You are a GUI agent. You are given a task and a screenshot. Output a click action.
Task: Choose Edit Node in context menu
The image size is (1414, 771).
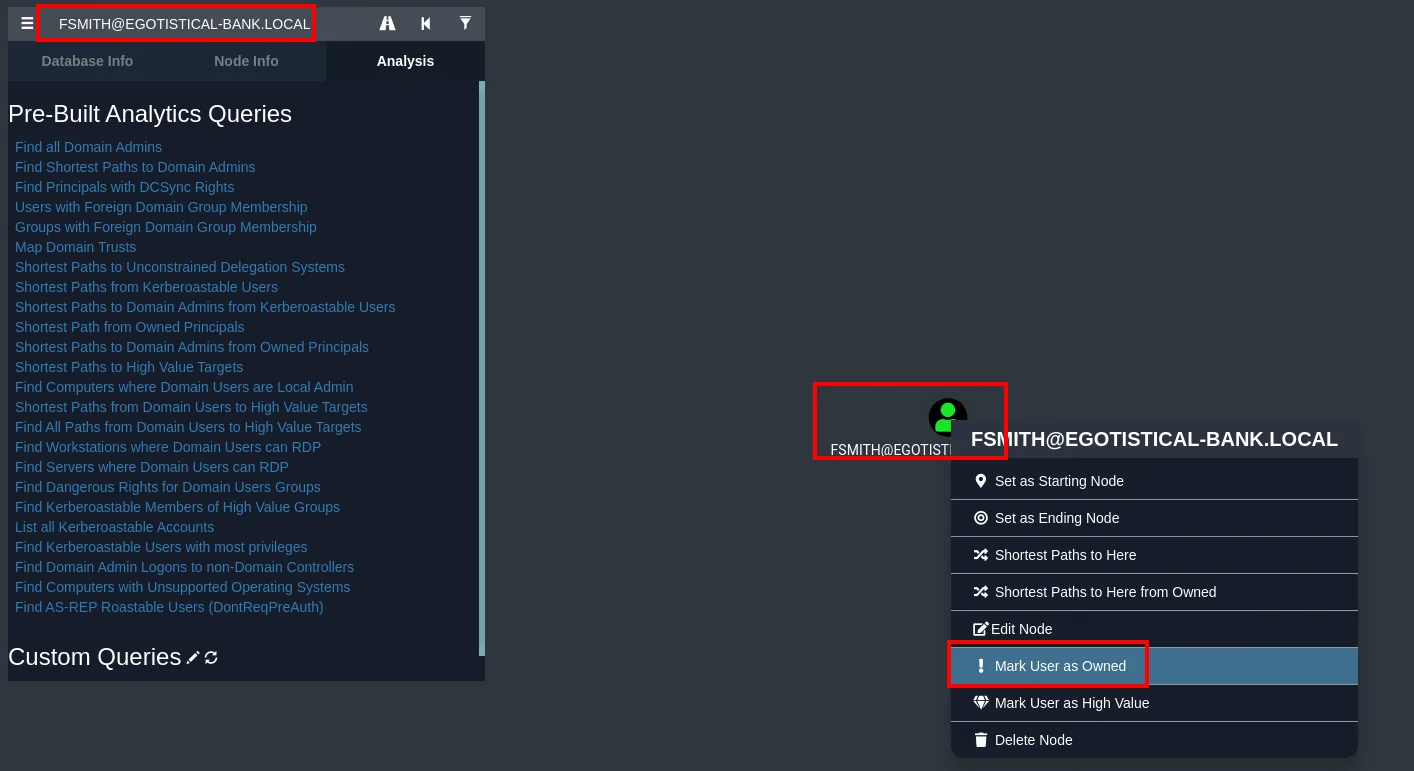click(1154, 629)
